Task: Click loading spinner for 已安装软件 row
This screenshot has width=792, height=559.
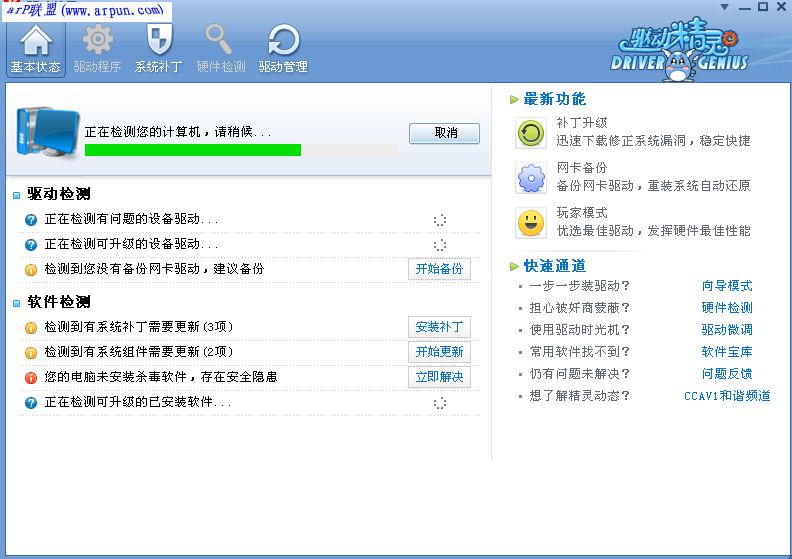Action: [x=440, y=403]
